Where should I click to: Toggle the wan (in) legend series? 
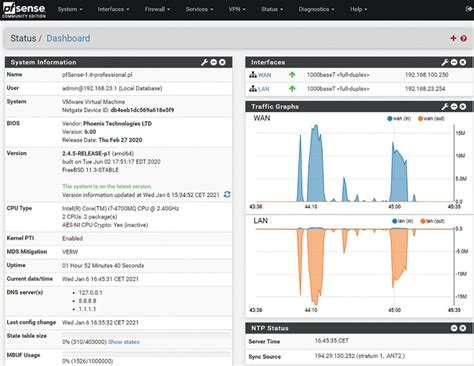[x=399, y=118]
